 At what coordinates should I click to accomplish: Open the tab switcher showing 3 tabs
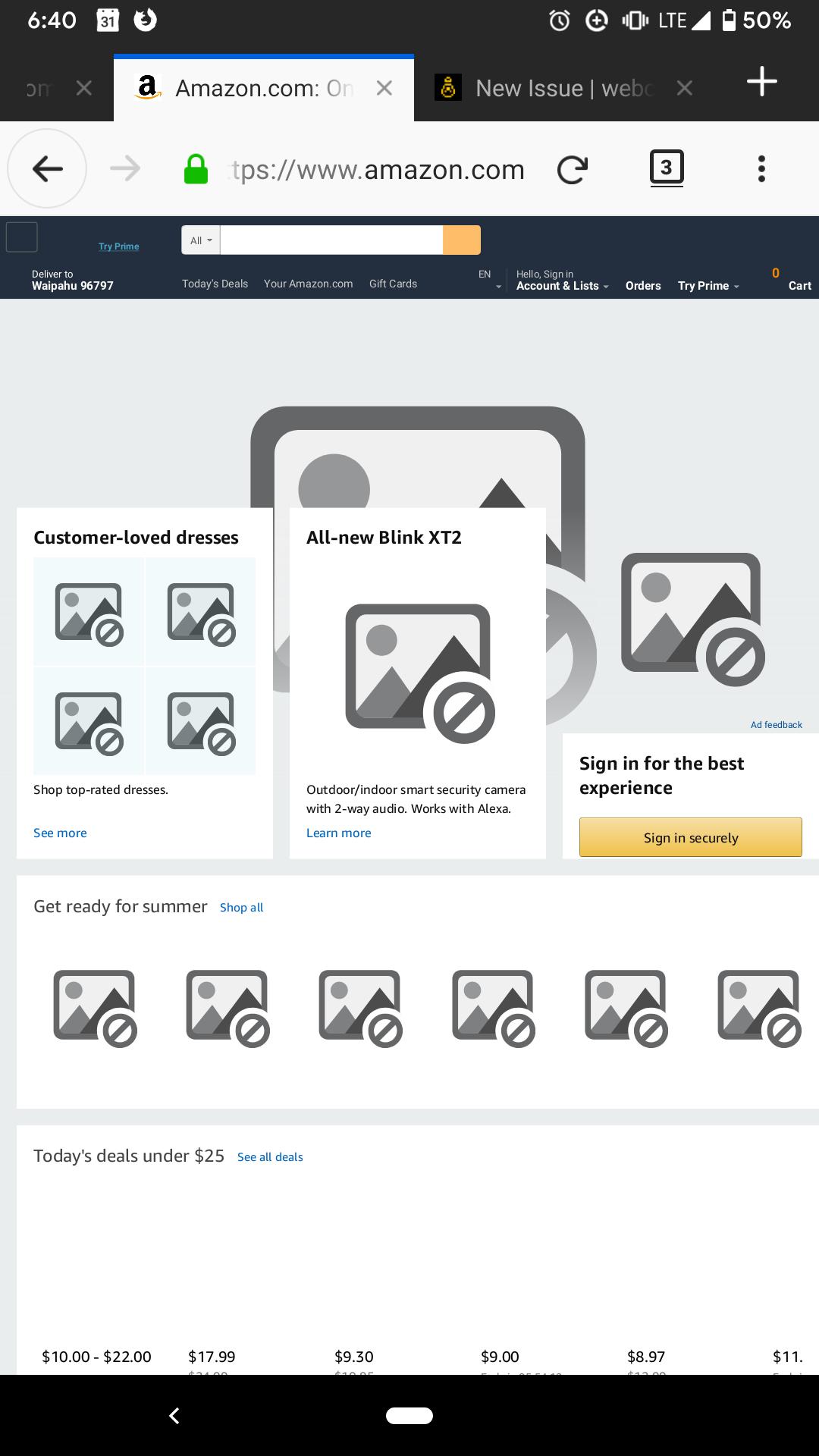point(667,168)
